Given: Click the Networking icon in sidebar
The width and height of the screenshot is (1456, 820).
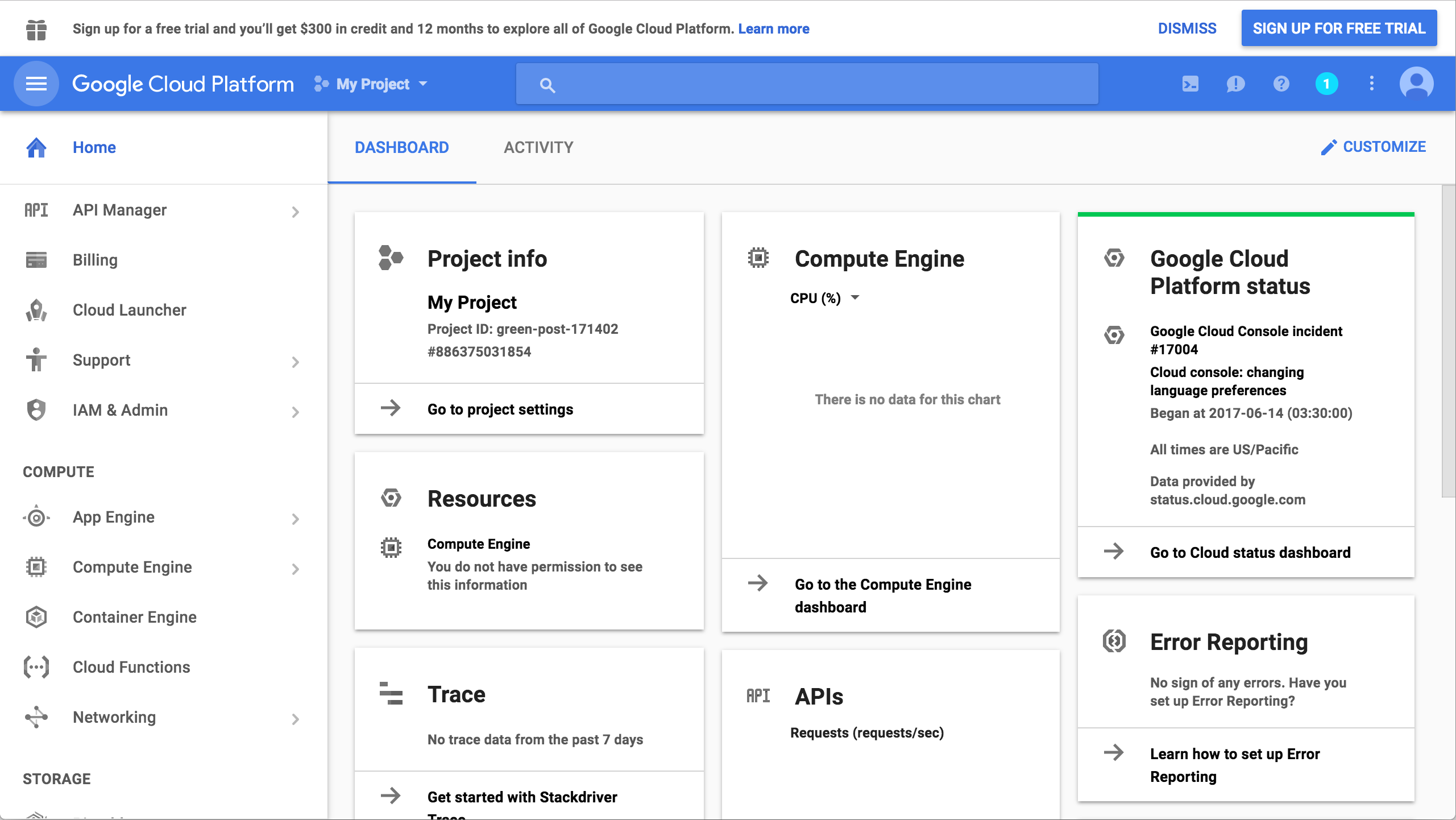Looking at the screenshot, I should 36,717.
